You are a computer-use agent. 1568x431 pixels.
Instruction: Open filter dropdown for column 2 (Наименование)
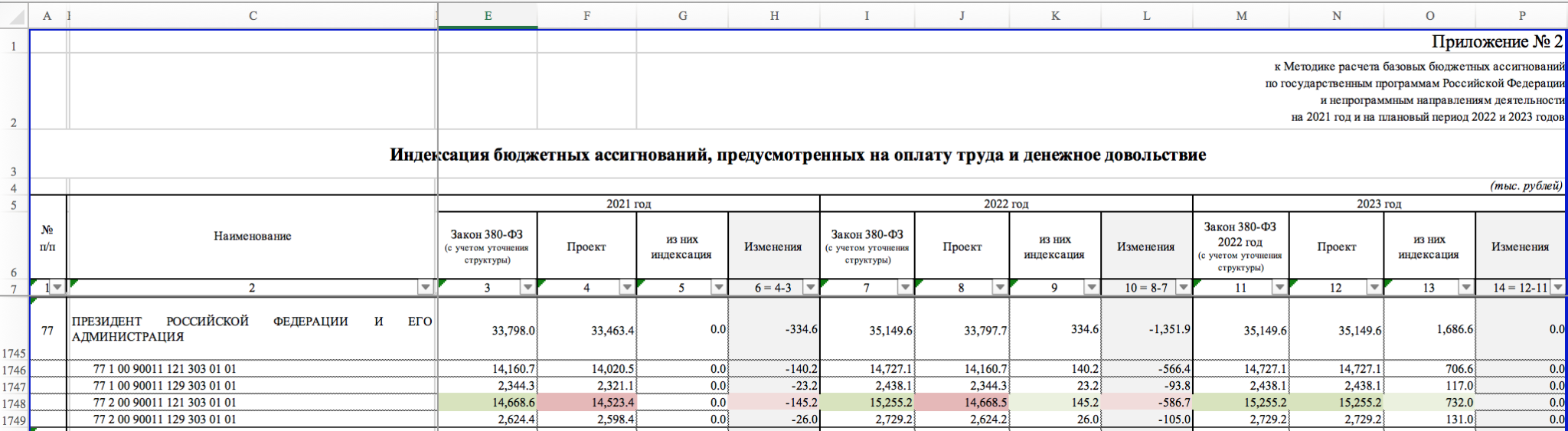426,287
